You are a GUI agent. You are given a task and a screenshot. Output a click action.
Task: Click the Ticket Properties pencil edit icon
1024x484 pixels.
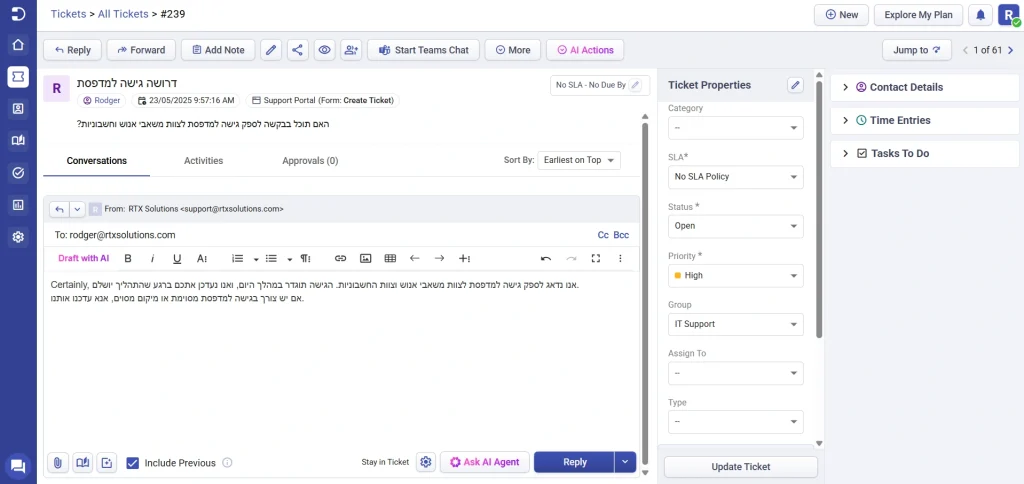(795, 85)
